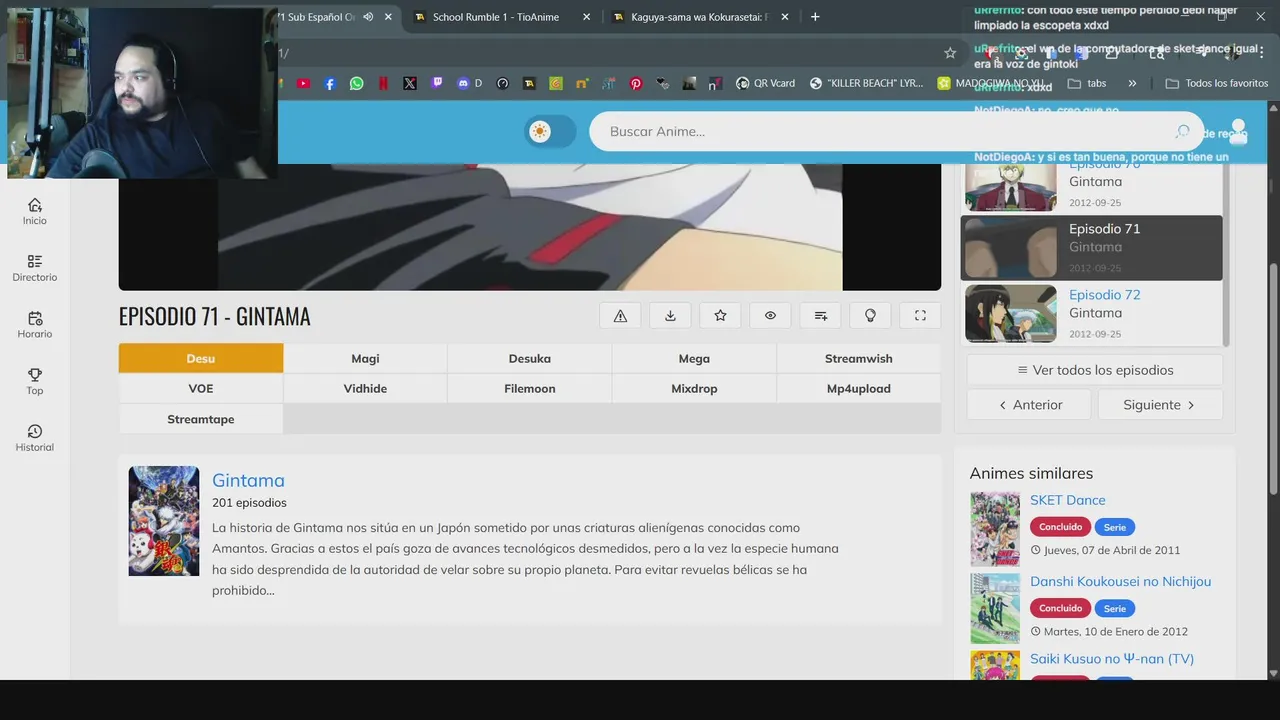Click the video player frame
Viewport: 1280px width, 720px height.
tap(530, 227)
